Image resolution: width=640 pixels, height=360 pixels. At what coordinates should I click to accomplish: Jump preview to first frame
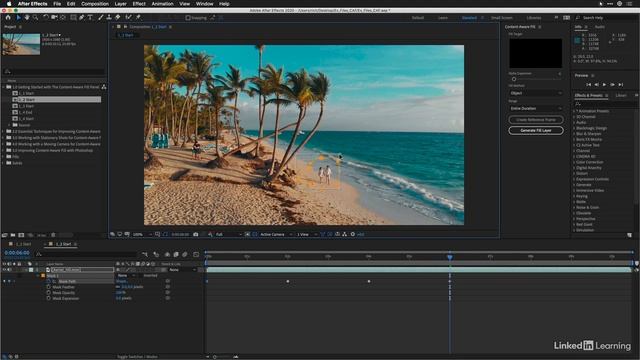point(589,84)
